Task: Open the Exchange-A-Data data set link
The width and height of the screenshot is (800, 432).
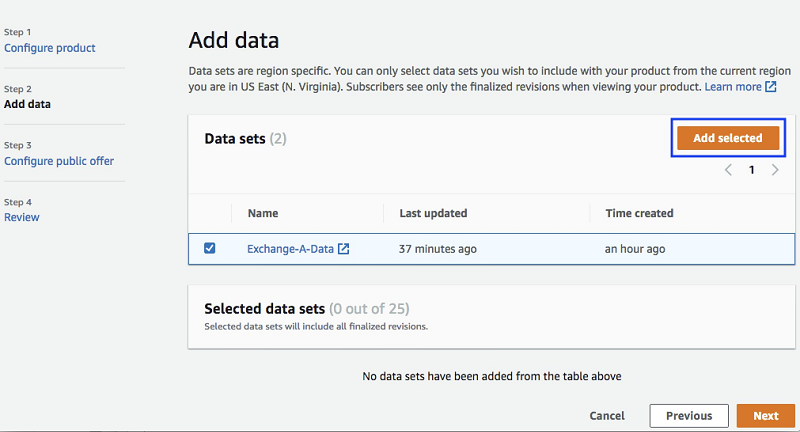Action: click(x=290, y=249)
